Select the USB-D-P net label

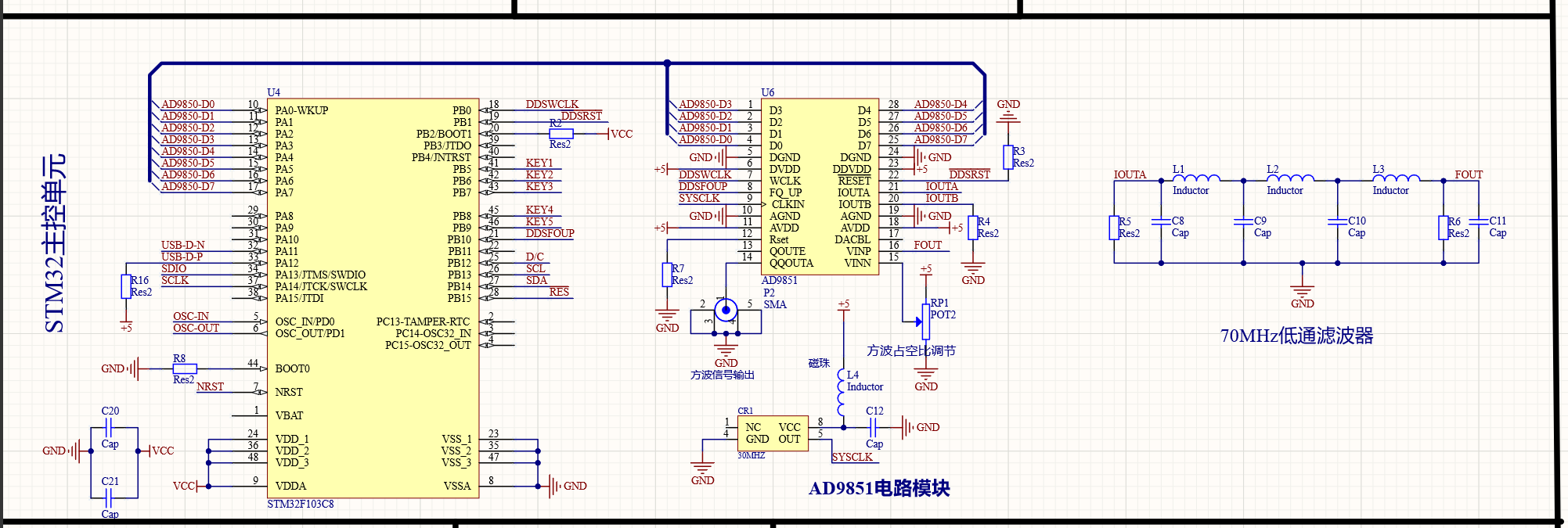click(x=182, y=257)
